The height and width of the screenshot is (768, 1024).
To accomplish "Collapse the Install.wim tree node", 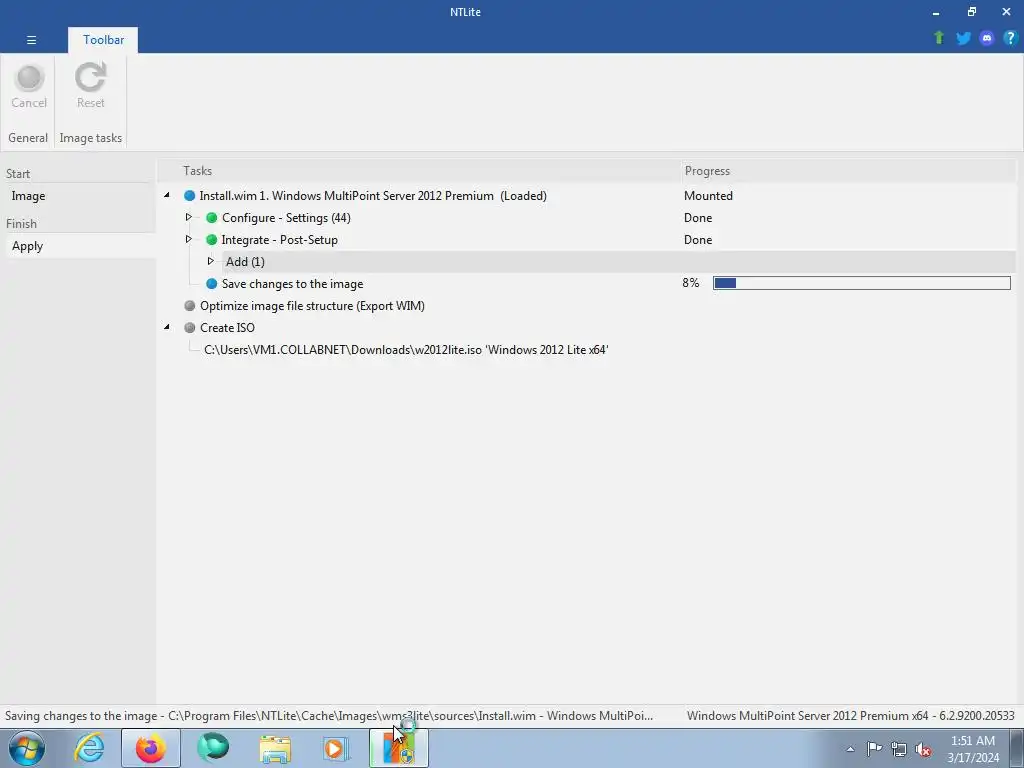I will [167, 195].
